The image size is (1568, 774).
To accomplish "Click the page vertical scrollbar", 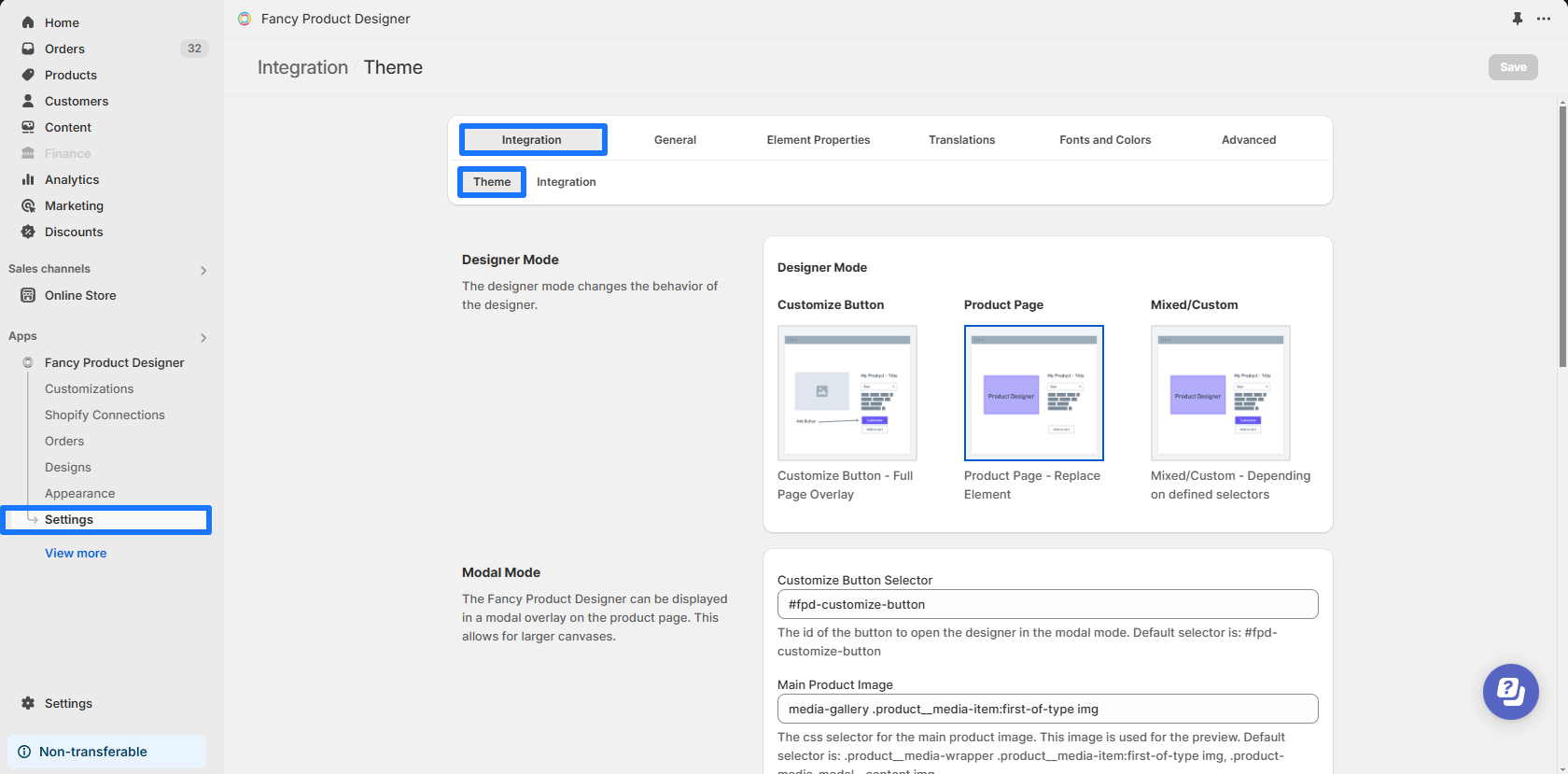I will pos(1562,236).
